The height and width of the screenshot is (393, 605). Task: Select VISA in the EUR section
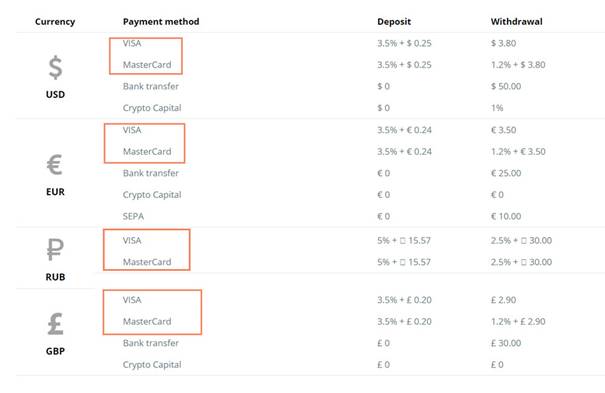pyautogui.click(x=132, y=130)
